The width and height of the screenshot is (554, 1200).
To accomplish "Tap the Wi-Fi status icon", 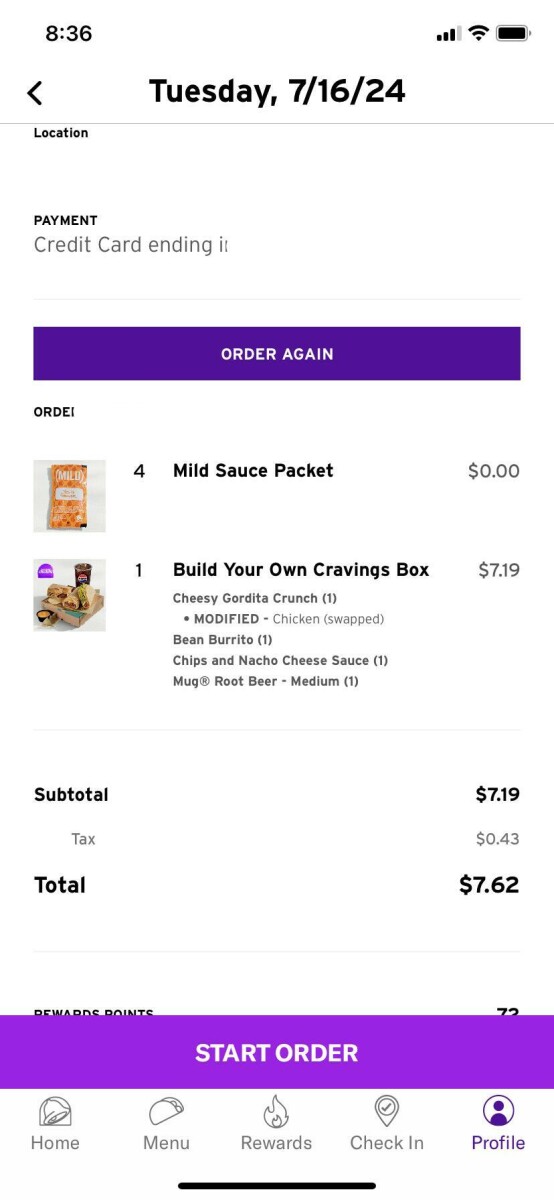I will pos(478,34).
